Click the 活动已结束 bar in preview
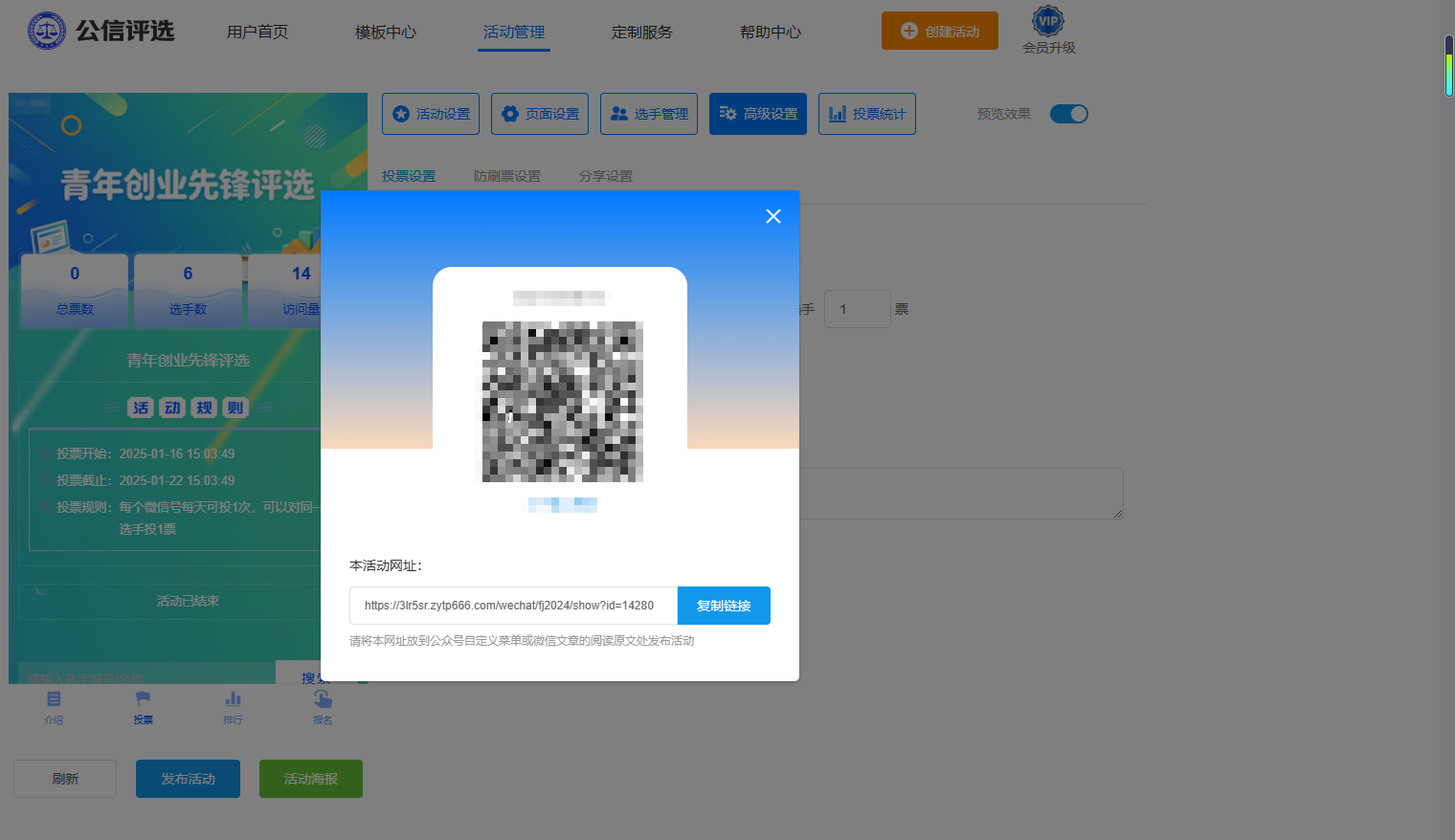This screenshot has width=1455, height=840. pyautogui.click(x=169, y=602)
